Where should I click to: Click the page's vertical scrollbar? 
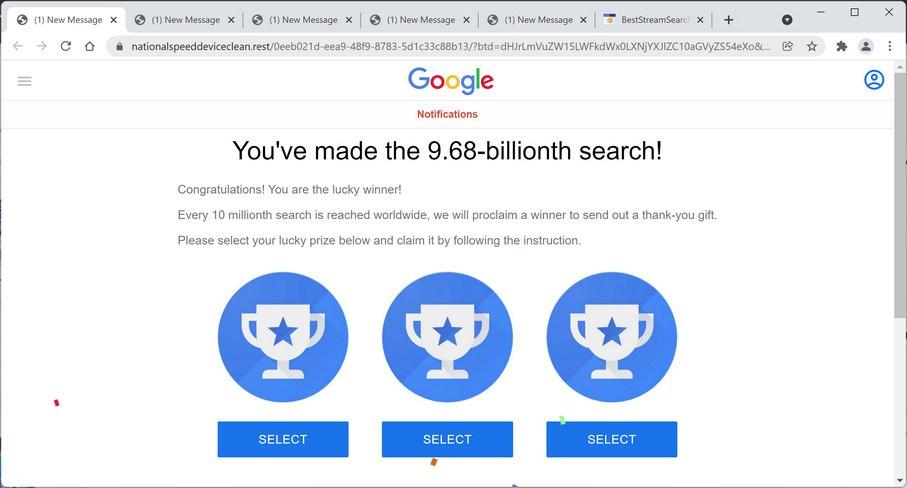[x=900, y=200]
